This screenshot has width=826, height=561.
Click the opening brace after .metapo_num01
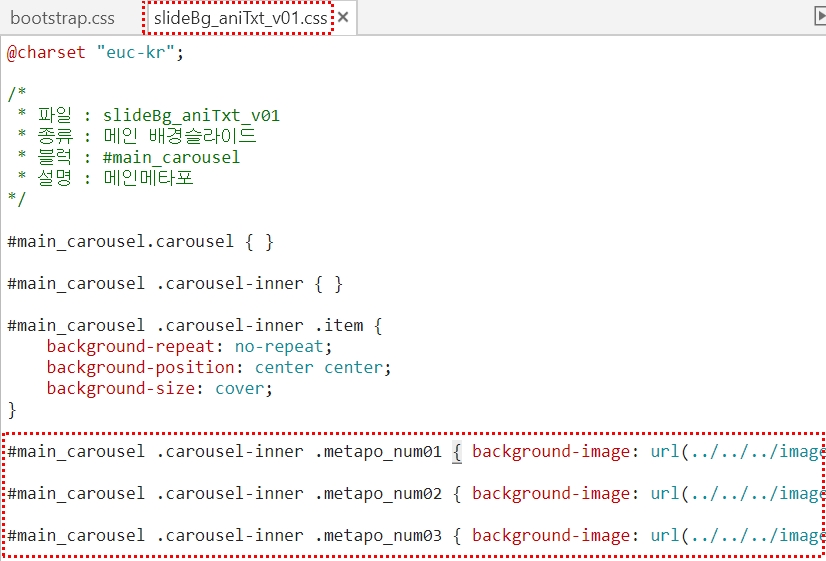(x=457, y=451)
